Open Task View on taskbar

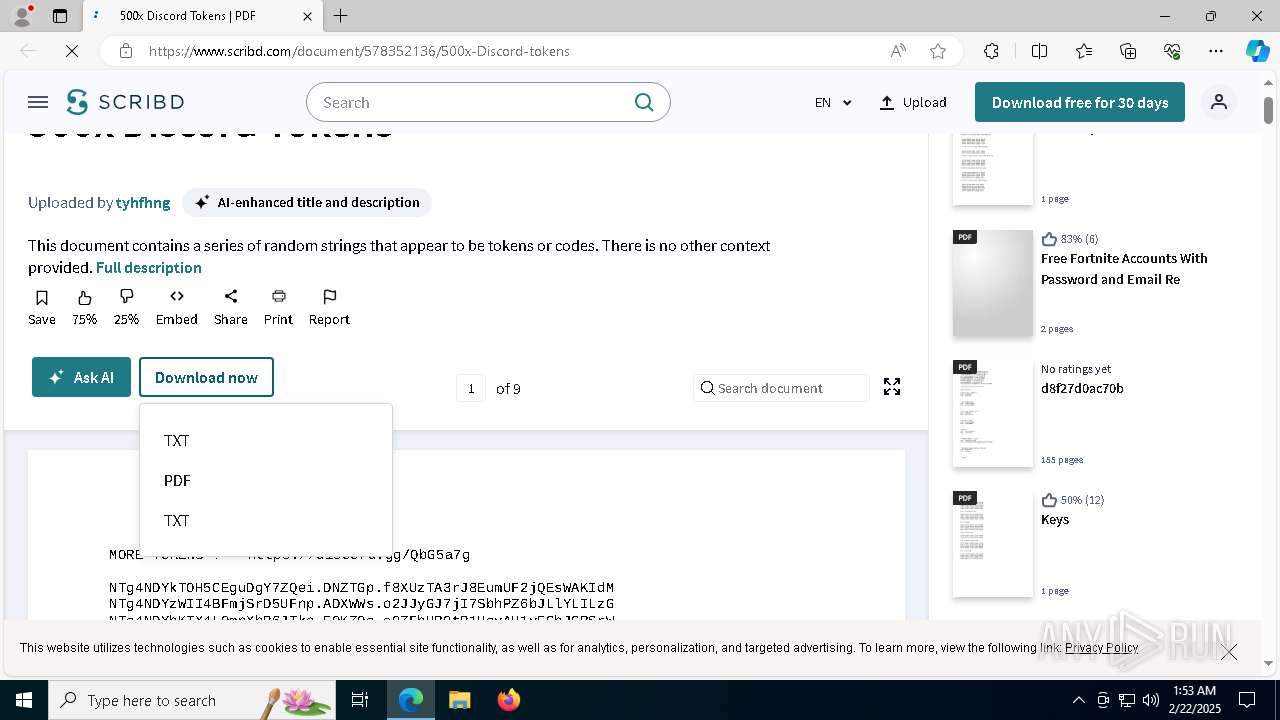coord(360,700)
